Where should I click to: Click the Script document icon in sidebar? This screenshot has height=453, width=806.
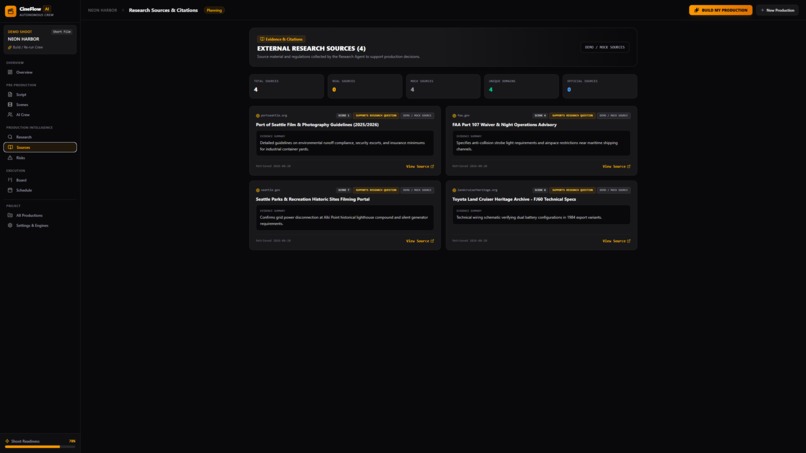click(10, 95)
